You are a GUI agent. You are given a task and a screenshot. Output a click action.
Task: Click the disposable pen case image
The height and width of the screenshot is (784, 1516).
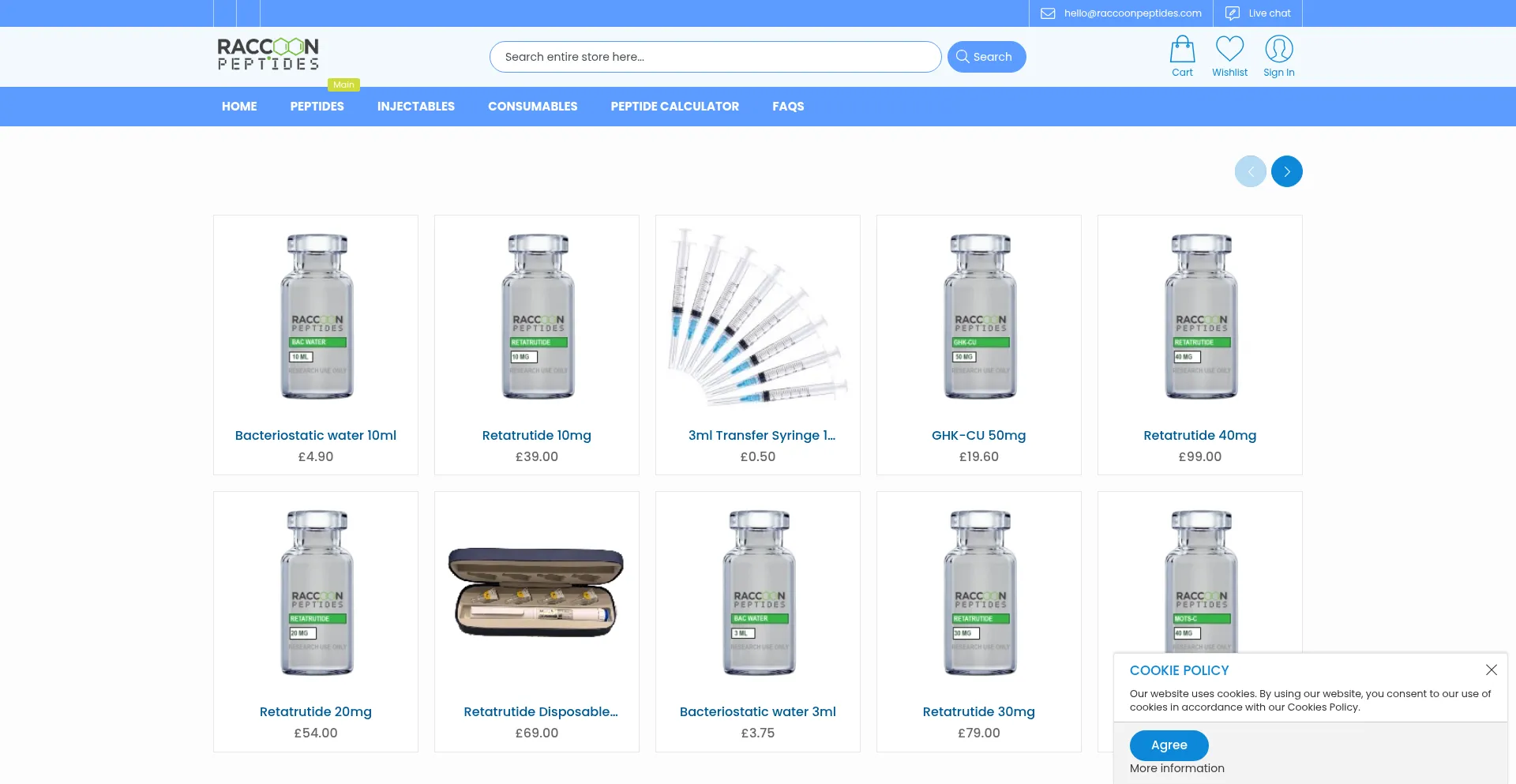536,592
